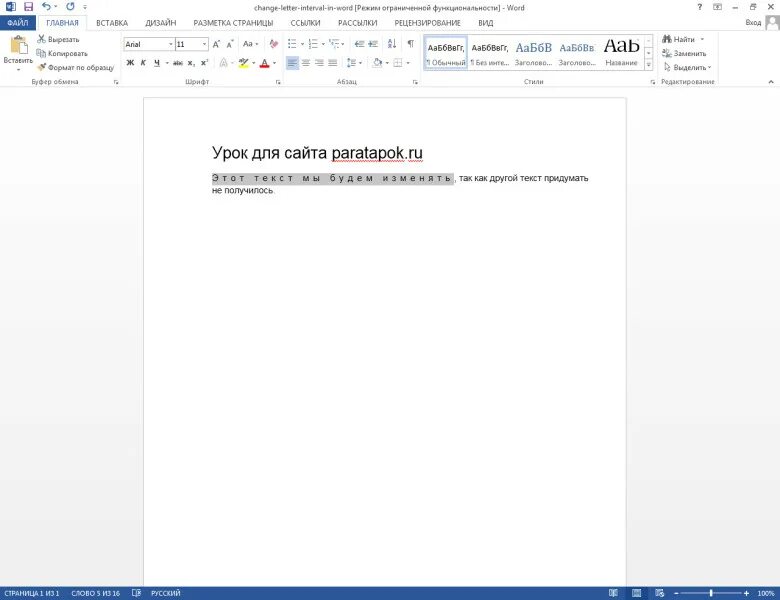
Task: Align text right
Action: [x=319, y=63]
